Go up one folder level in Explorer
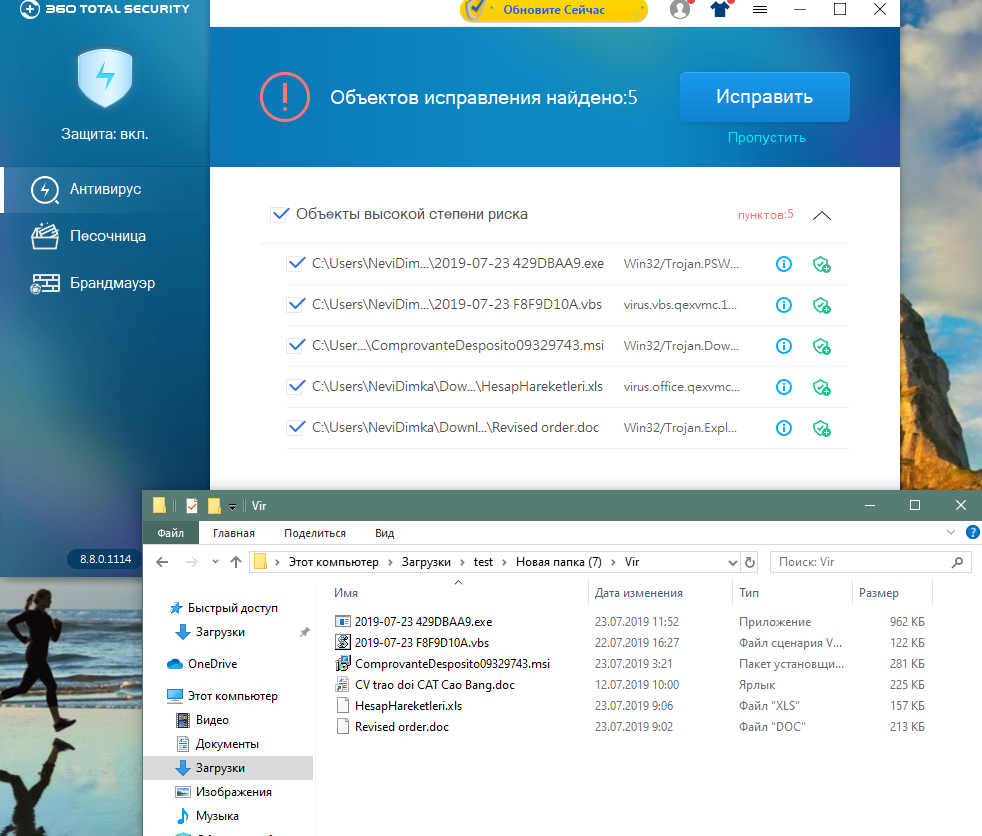 point(235,562)
